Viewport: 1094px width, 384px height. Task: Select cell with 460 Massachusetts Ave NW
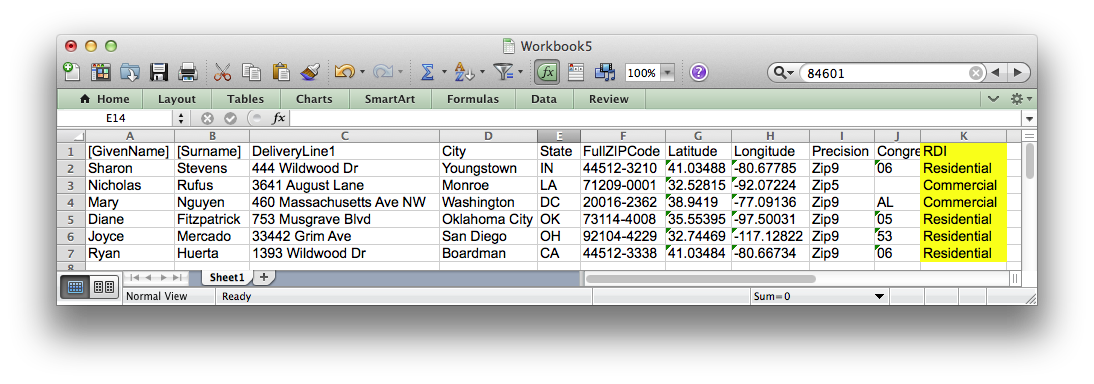[345, 202]
